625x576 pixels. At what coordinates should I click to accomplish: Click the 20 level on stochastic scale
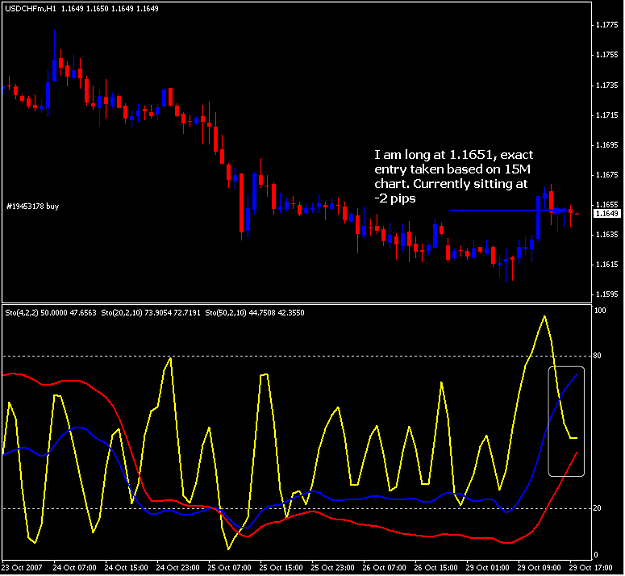coord(597,508)
